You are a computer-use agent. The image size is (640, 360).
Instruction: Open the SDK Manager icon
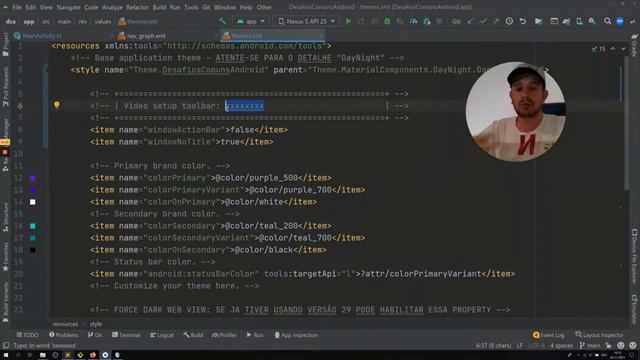[592, 21]
